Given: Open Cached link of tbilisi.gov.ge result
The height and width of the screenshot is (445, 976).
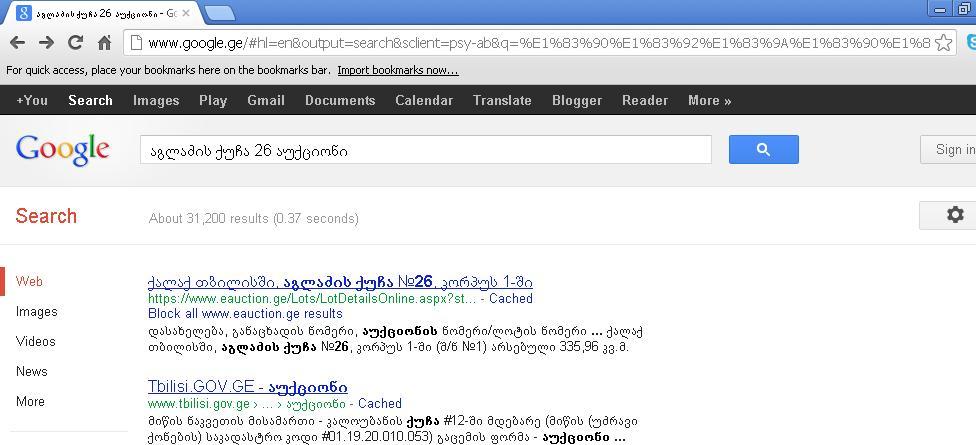Looking at the screenshot, I should click(380, 403).
